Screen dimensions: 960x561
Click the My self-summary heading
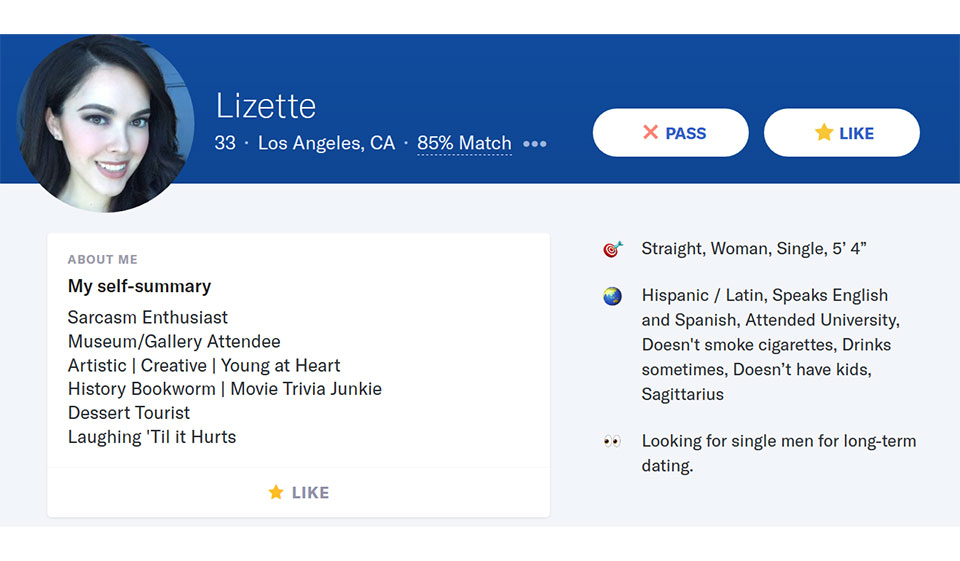[x=139, y=286]
